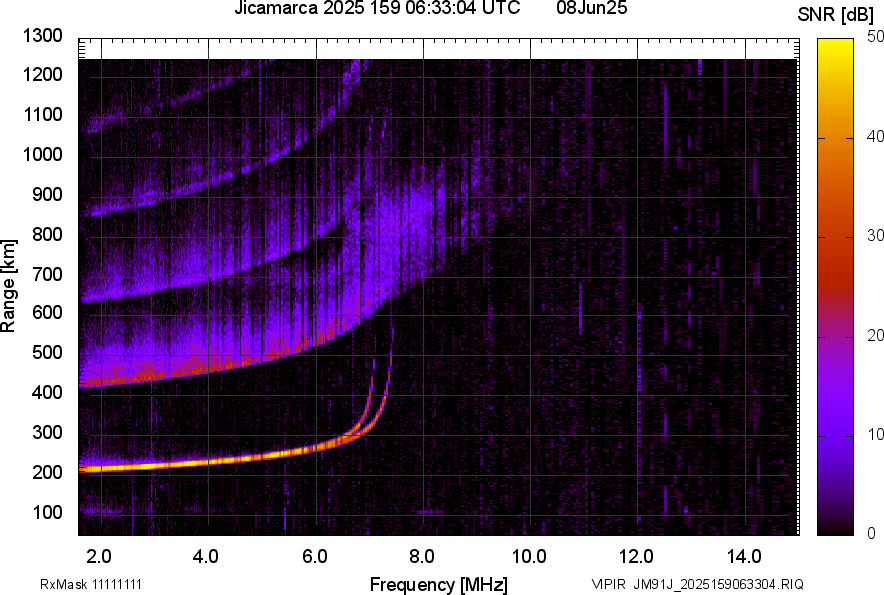
Task: Click the range axis tick 400
Action: [47, 392]
